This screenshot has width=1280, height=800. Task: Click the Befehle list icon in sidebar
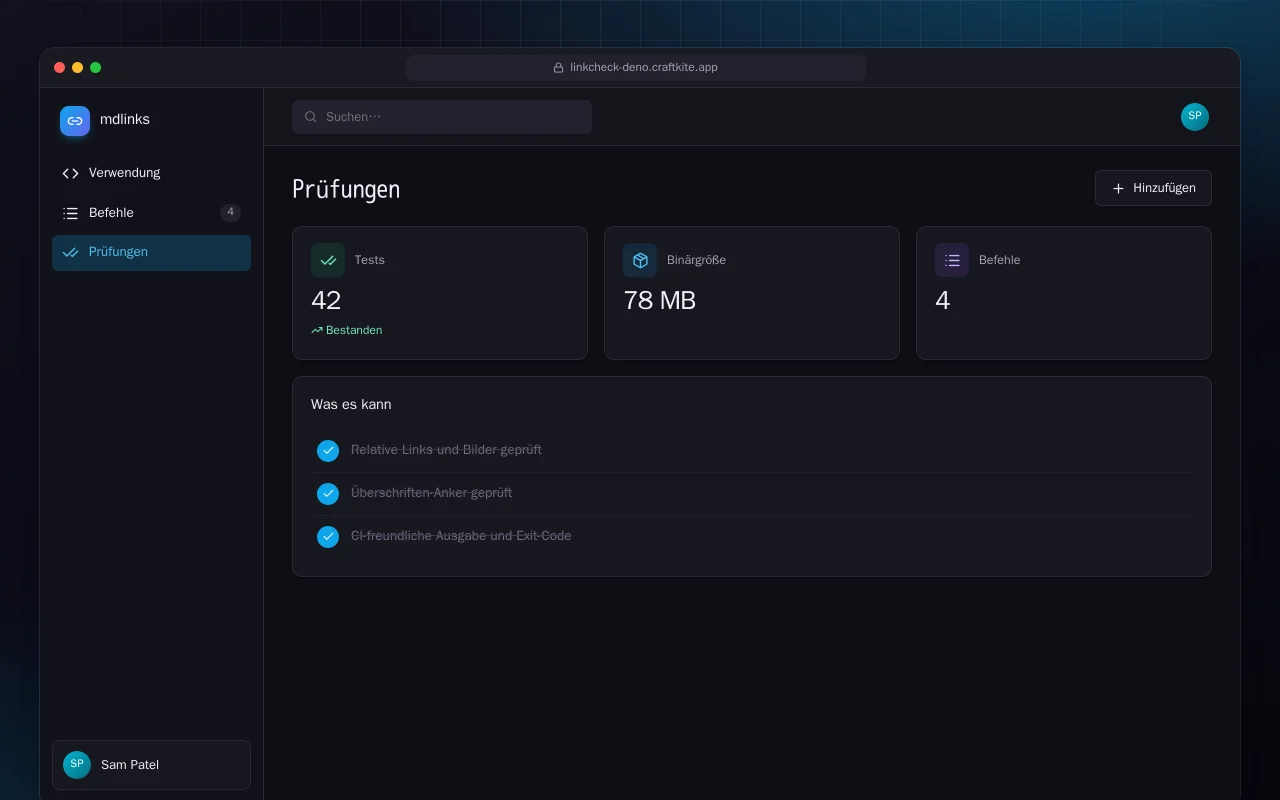point(70,213)
